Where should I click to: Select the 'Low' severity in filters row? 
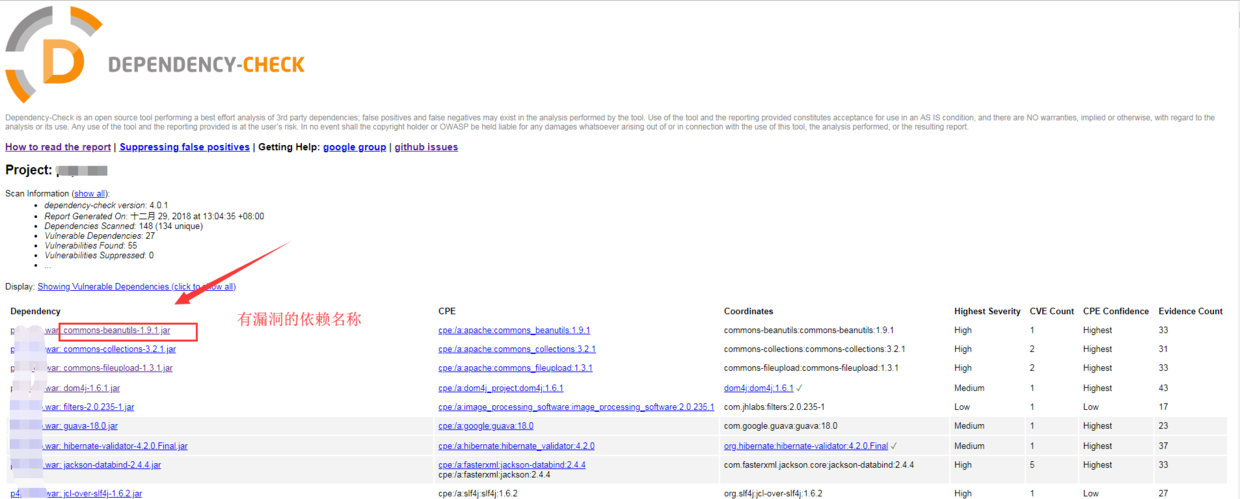[962, 407]
